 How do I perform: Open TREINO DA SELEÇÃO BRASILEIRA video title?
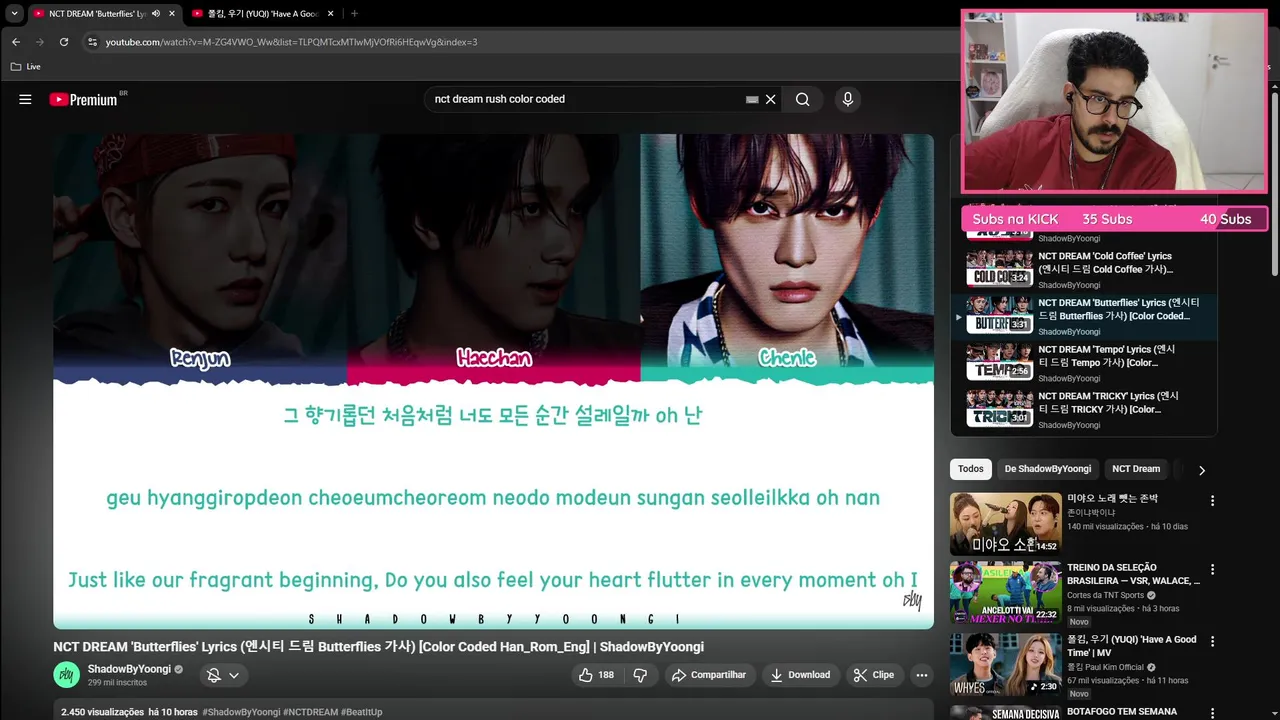coord(1133,574)
